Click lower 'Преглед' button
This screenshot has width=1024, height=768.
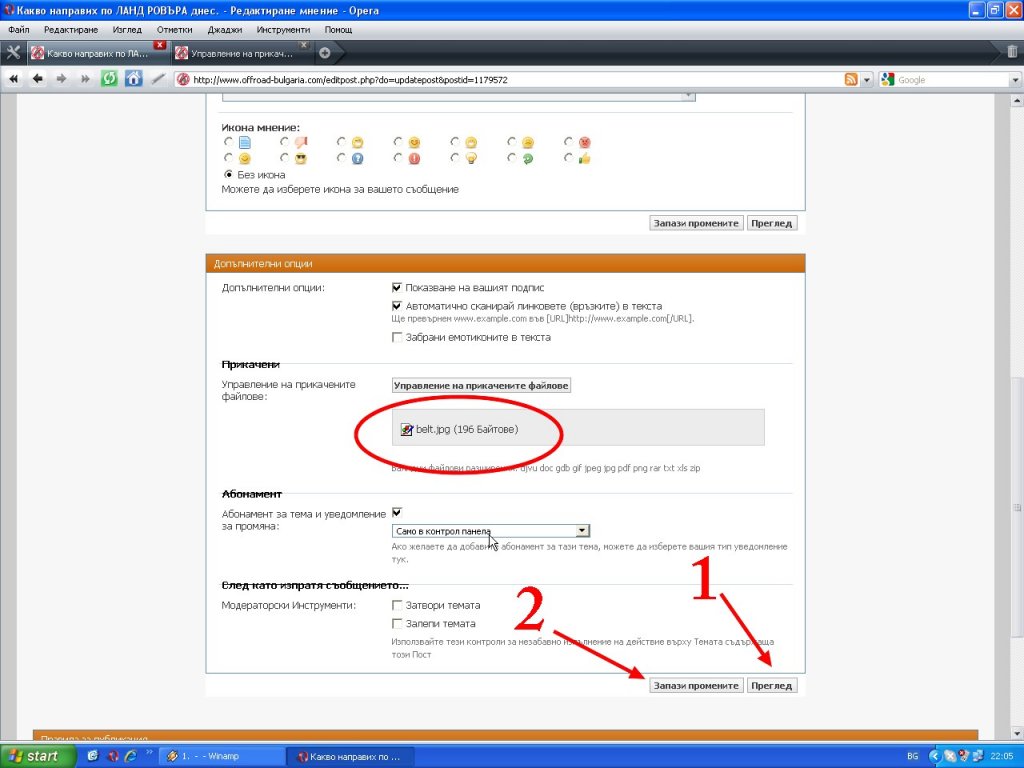(771, 686)
